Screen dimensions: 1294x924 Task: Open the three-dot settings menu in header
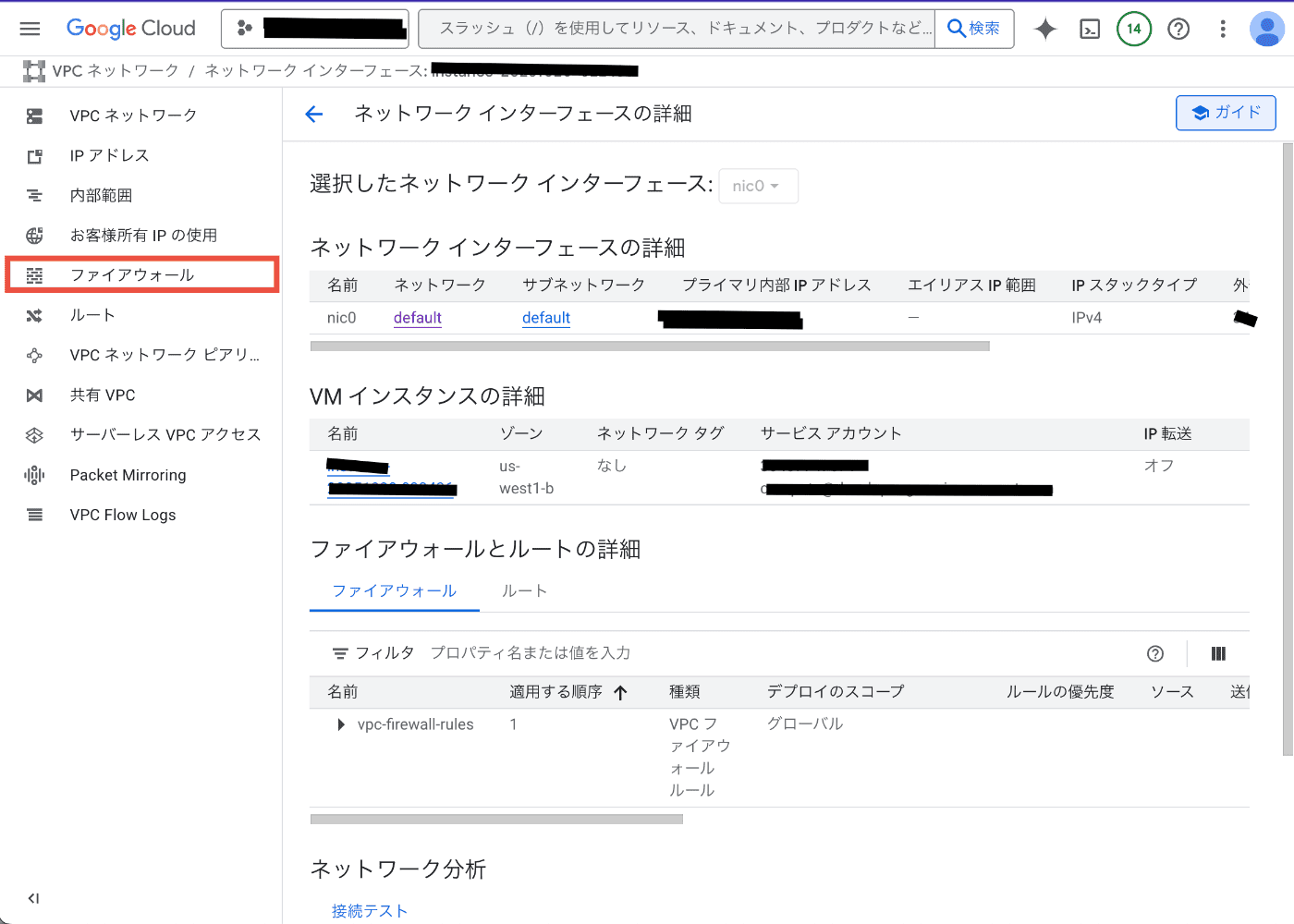[x=1223, y=29]
